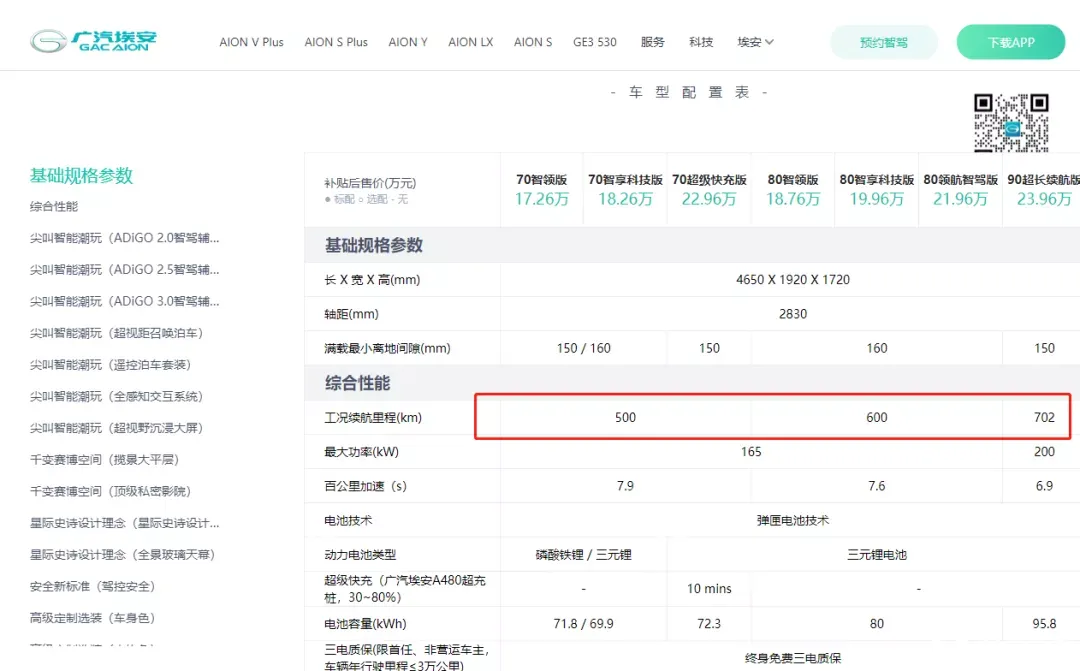Click the 7.9 acceleration value
1080x671 pixels.
625,486
